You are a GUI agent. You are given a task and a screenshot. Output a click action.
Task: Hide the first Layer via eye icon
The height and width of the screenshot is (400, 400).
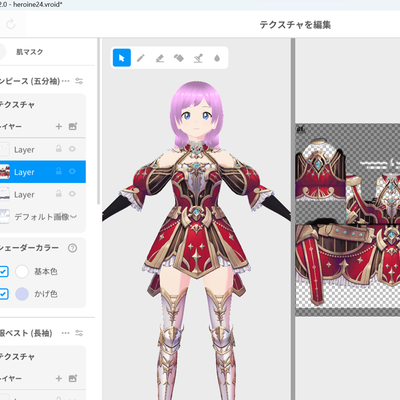[x=72, y=149]
